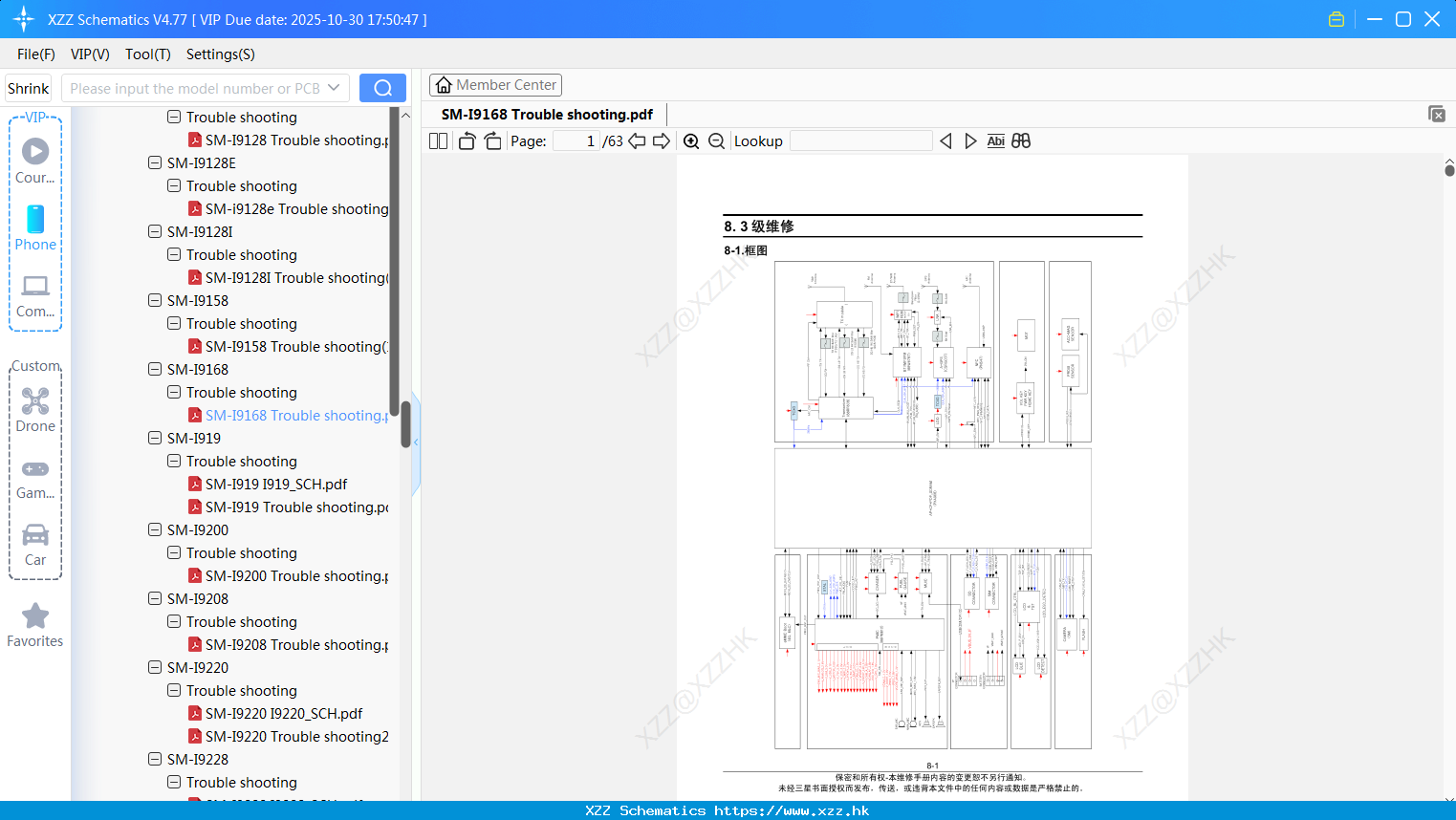
Task: Focus the Page number field
Action: [x=576, y=141]
